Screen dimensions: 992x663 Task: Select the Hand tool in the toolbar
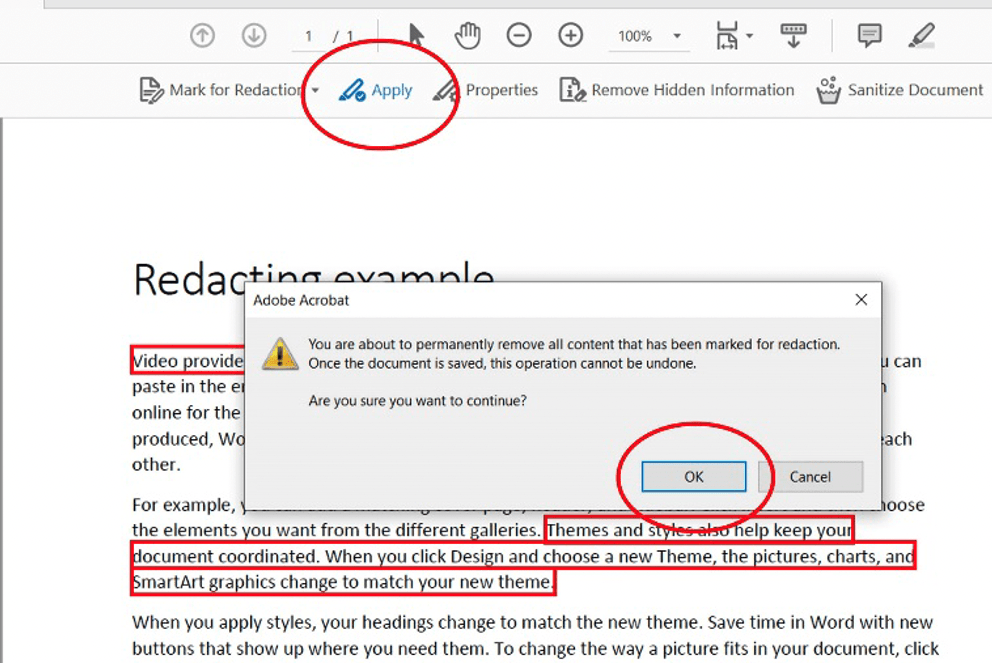click(x=466, y=35)
